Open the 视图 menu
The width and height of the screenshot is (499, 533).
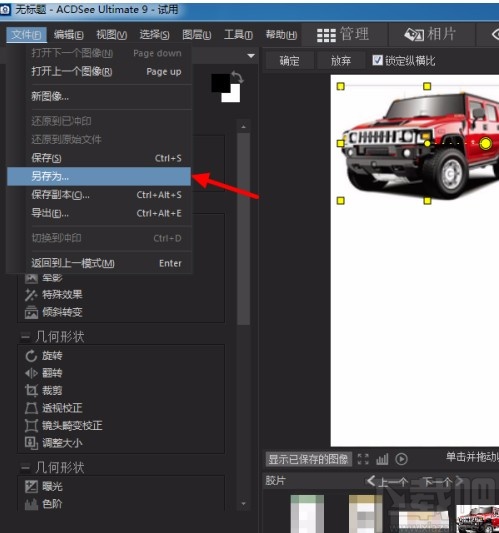click(x=111, y=35)
